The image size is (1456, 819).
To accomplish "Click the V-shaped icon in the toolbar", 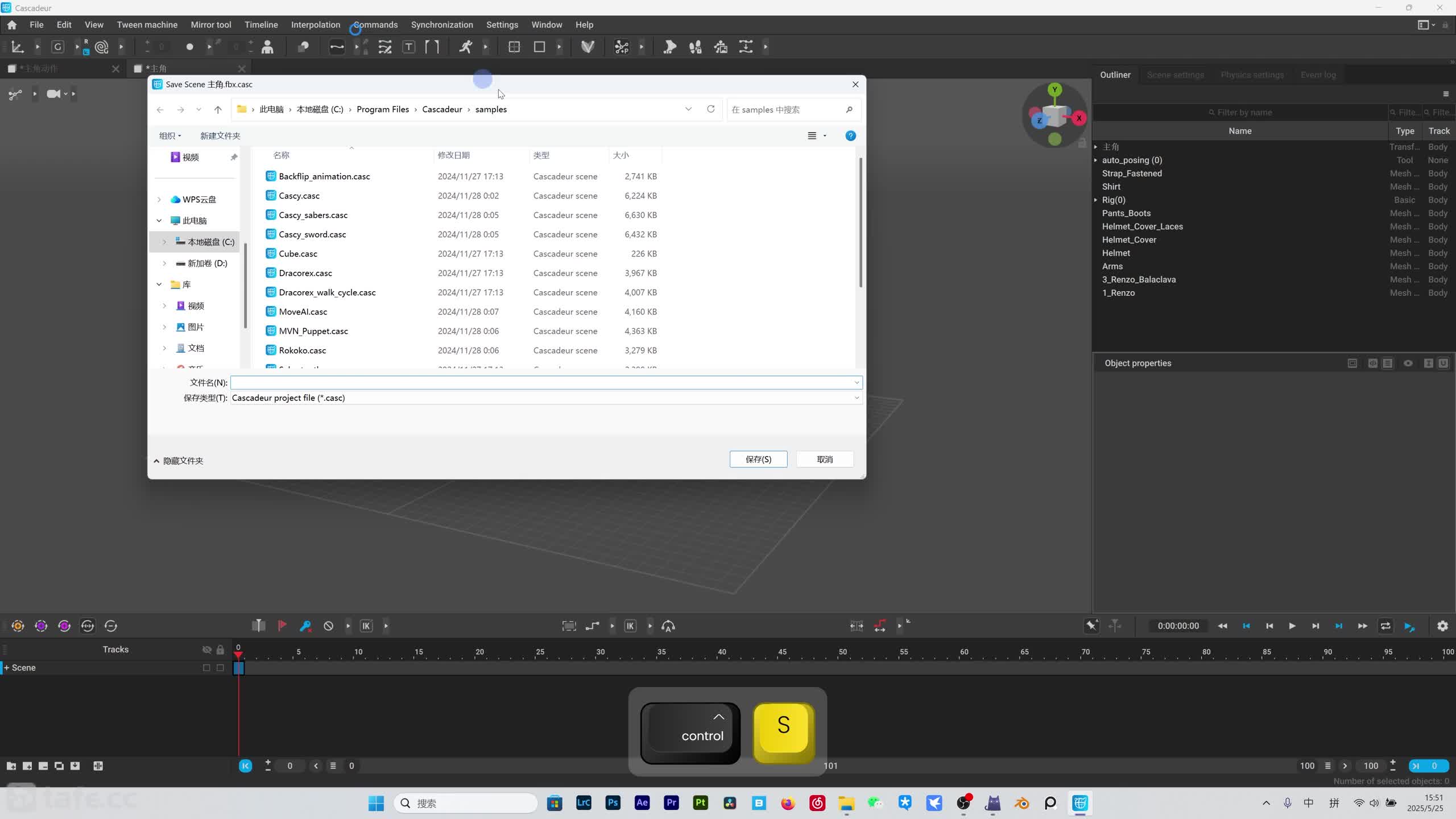I will point(588,47).
